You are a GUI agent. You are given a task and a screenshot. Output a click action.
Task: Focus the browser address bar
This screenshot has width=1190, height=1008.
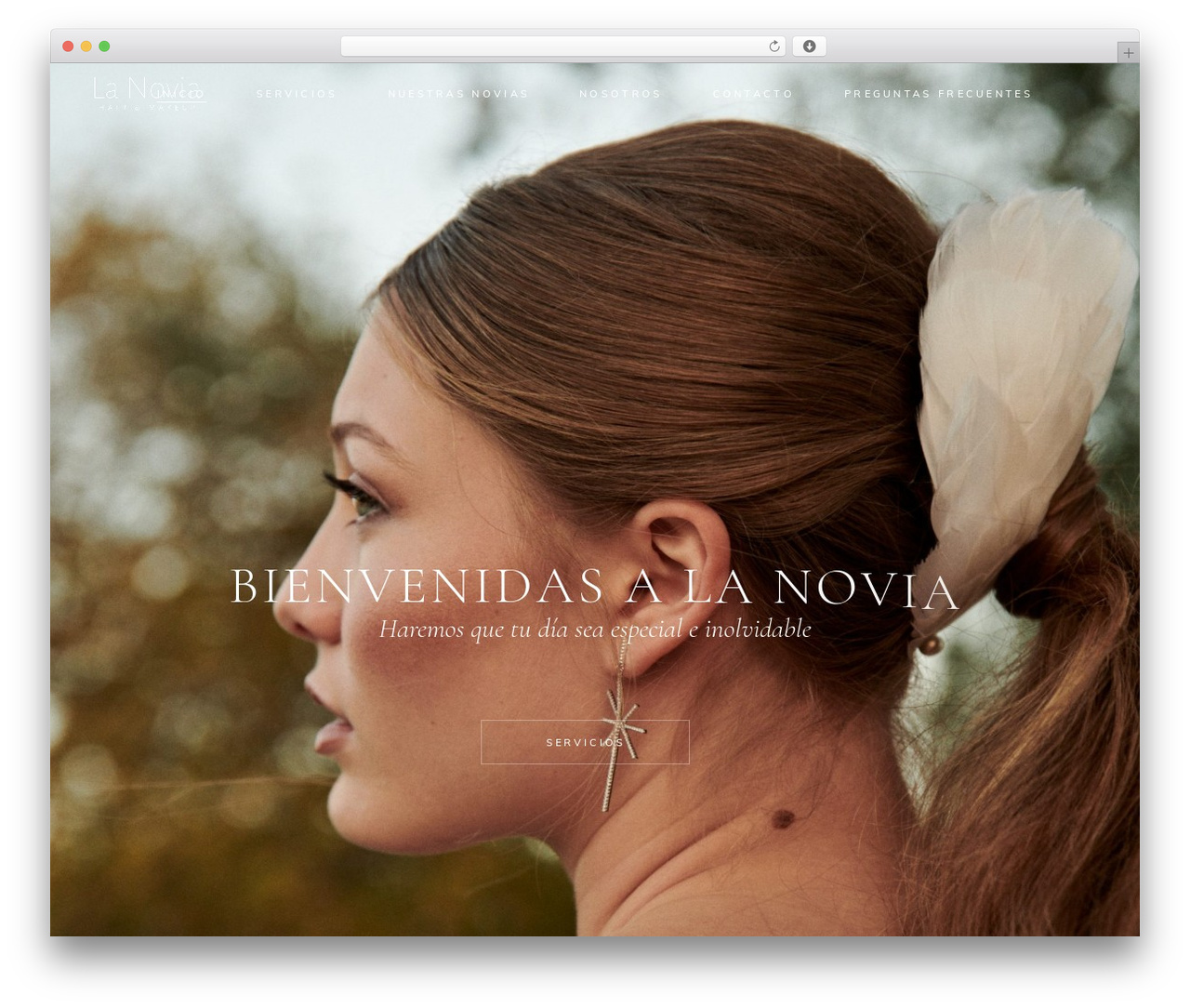(x=563, y=46)
